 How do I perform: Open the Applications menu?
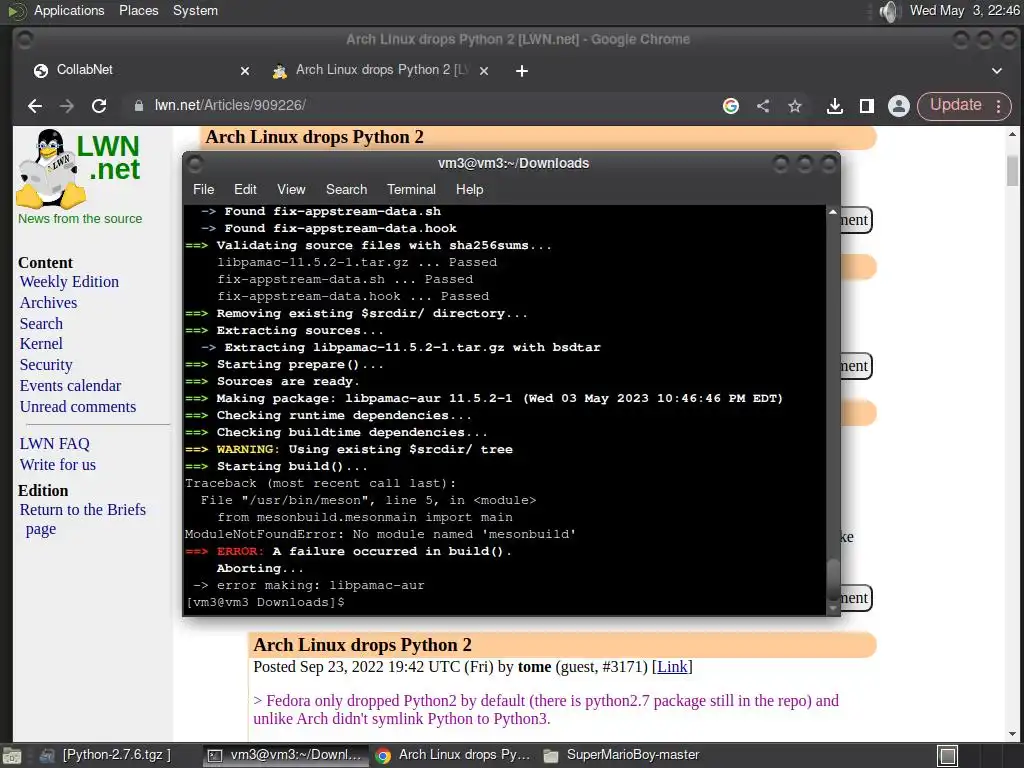[x=69, y=11]
